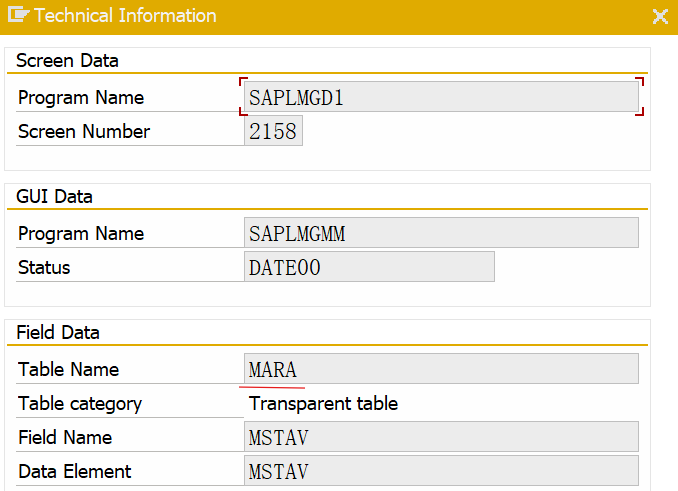
Task: Select the Field Name value MSTAV
Action: [441, 437]
